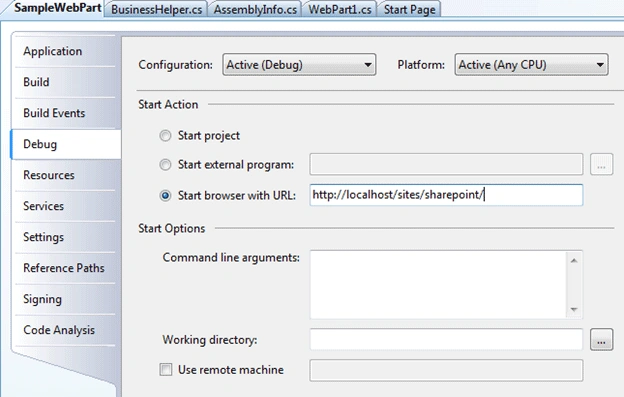Screen dimensions: 624x397
Task: Click the Start external program path field
Action: point(446,164)
